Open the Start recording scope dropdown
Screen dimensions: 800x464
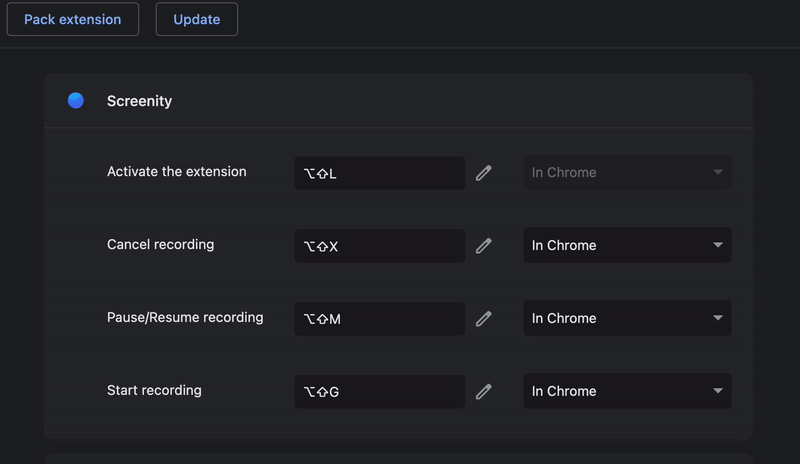coord(627,391)
